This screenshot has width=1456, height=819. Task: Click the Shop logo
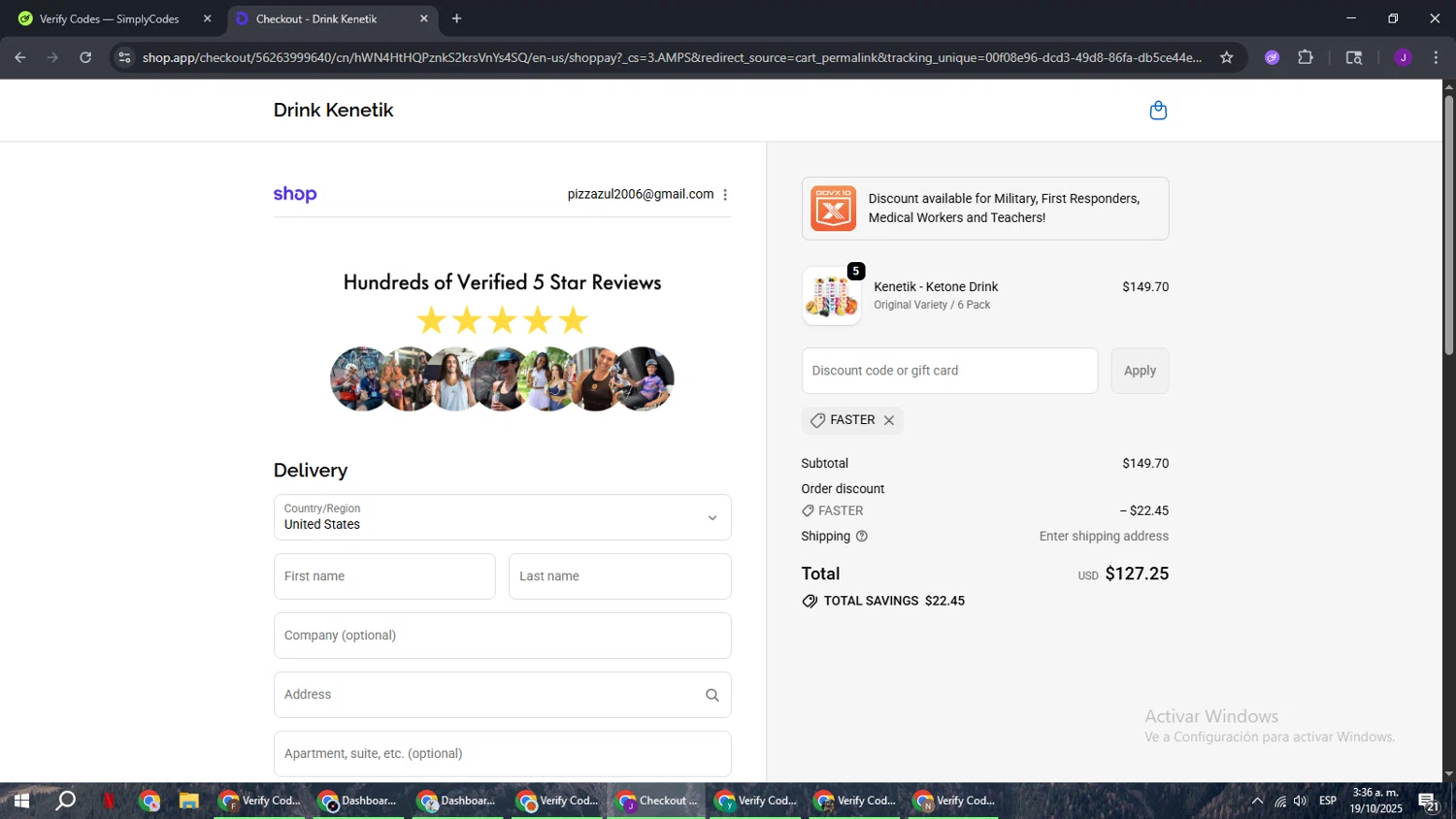295,194
